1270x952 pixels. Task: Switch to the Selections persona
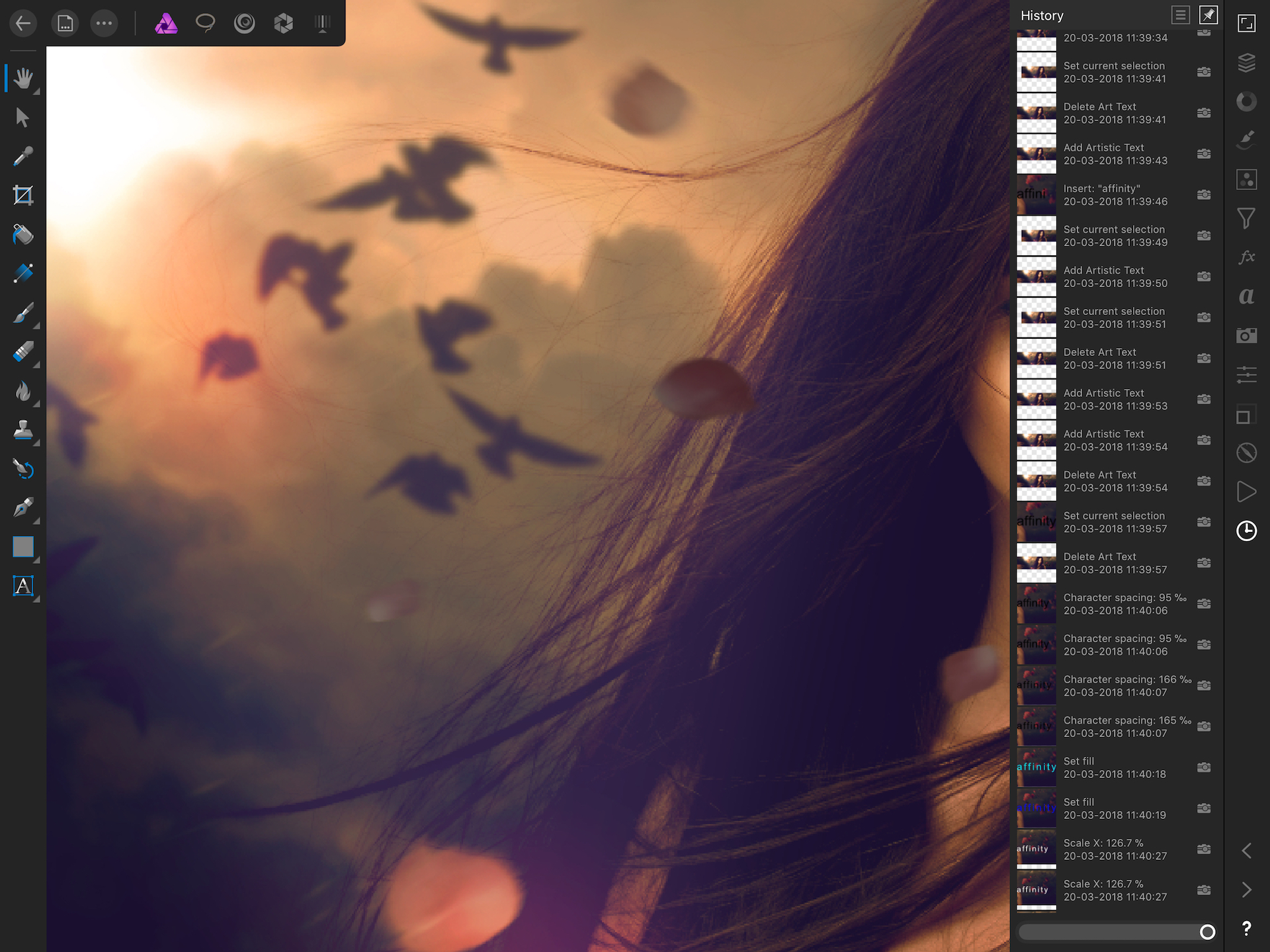click(x=206, y=23)
